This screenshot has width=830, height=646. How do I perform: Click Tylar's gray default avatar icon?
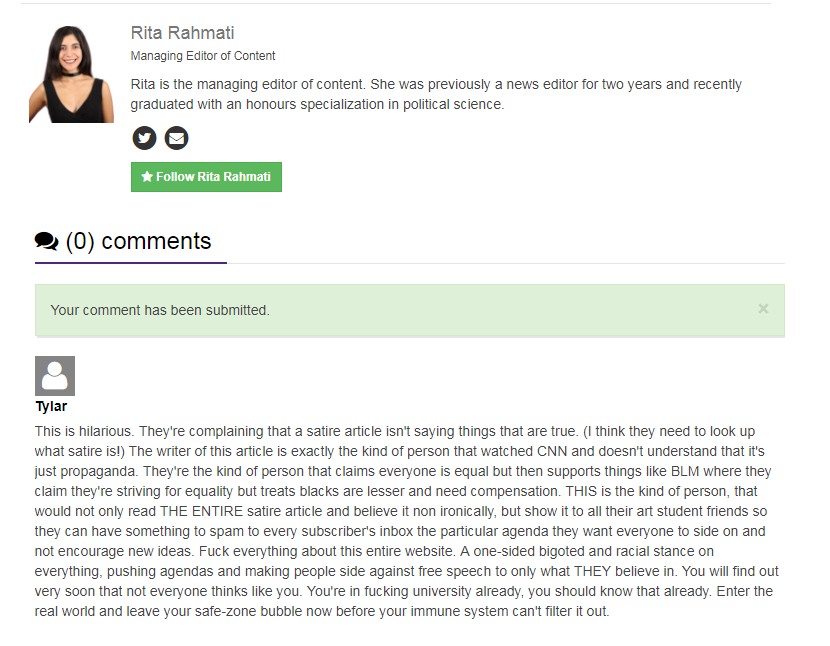pos(55,376)
